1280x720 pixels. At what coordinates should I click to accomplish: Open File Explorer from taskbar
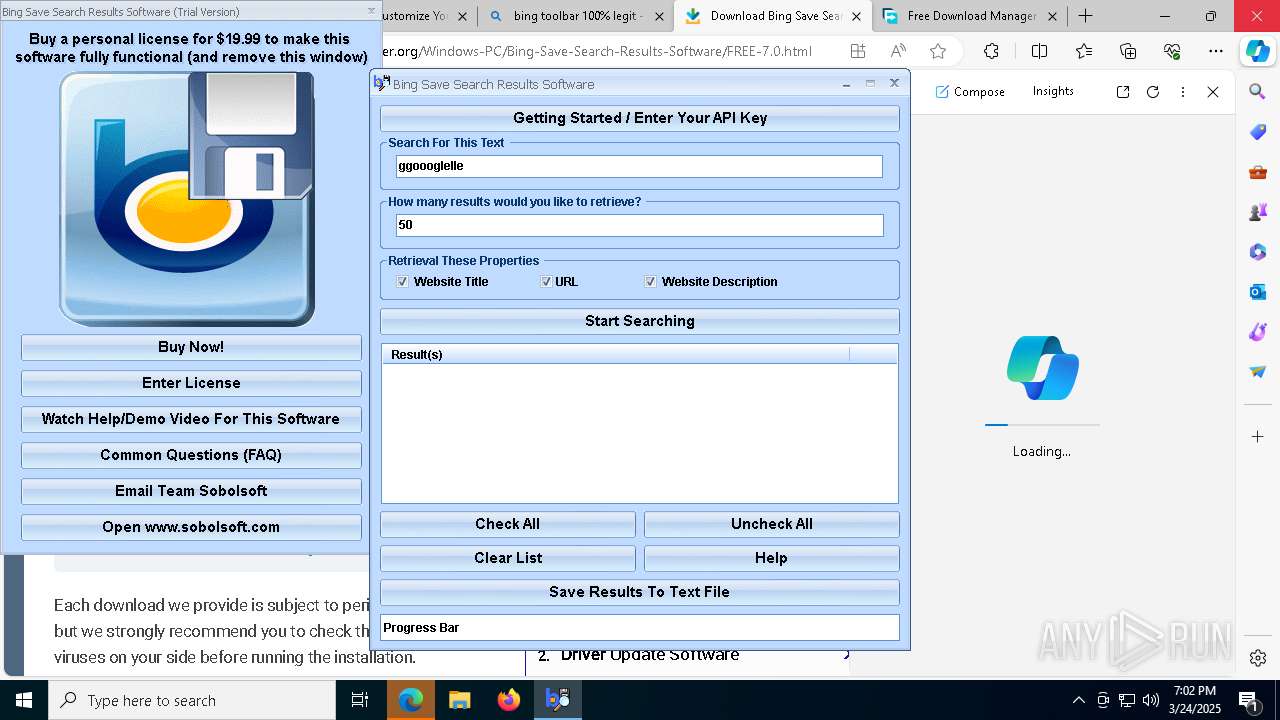pyautogui.click(x=460, y=700)
